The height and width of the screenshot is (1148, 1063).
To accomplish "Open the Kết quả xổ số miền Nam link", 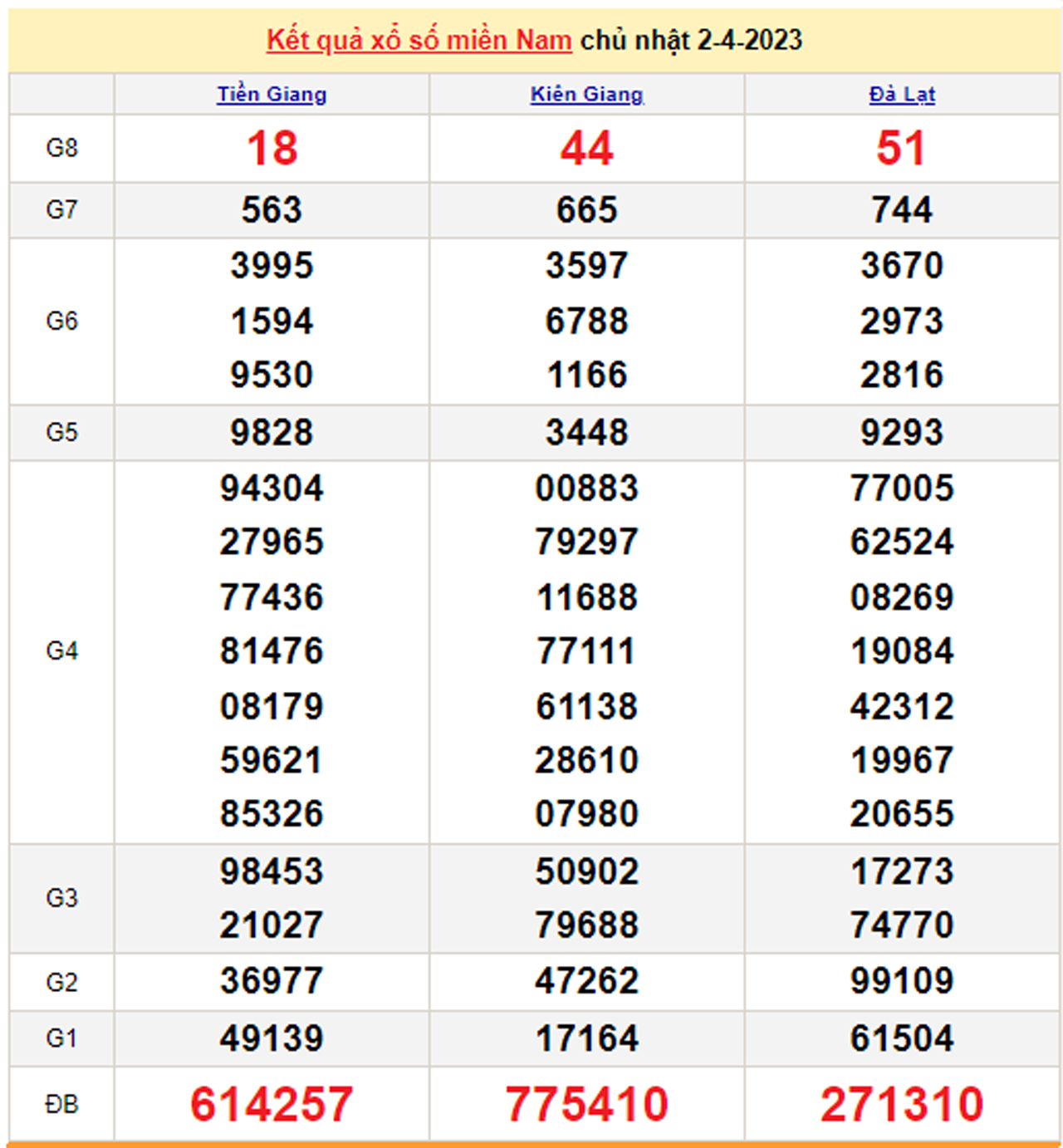I will tap(419, 40).
